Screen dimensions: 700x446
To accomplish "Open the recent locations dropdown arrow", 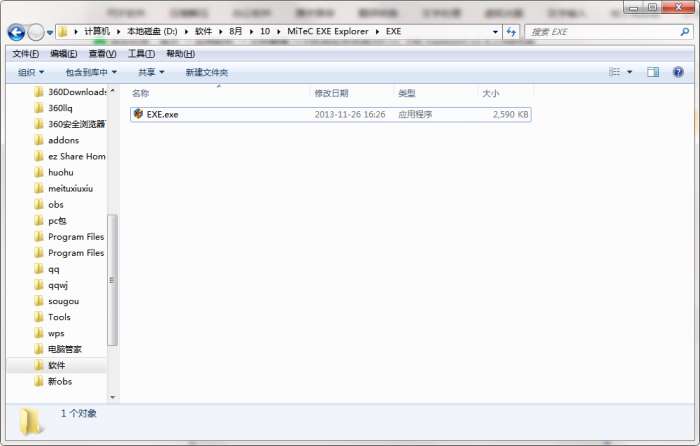I will pyautogui.click(x=50, y=33).
